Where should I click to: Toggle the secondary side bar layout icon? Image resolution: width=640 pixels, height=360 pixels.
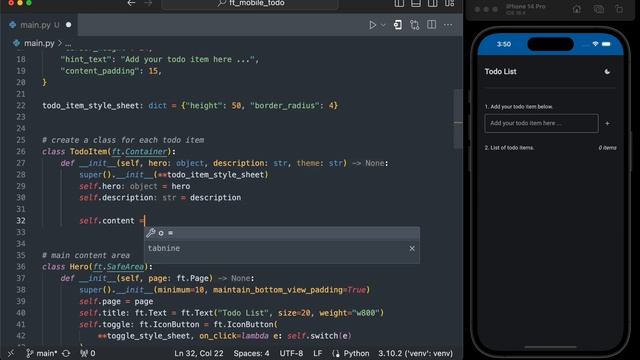(x=433, y=4)
